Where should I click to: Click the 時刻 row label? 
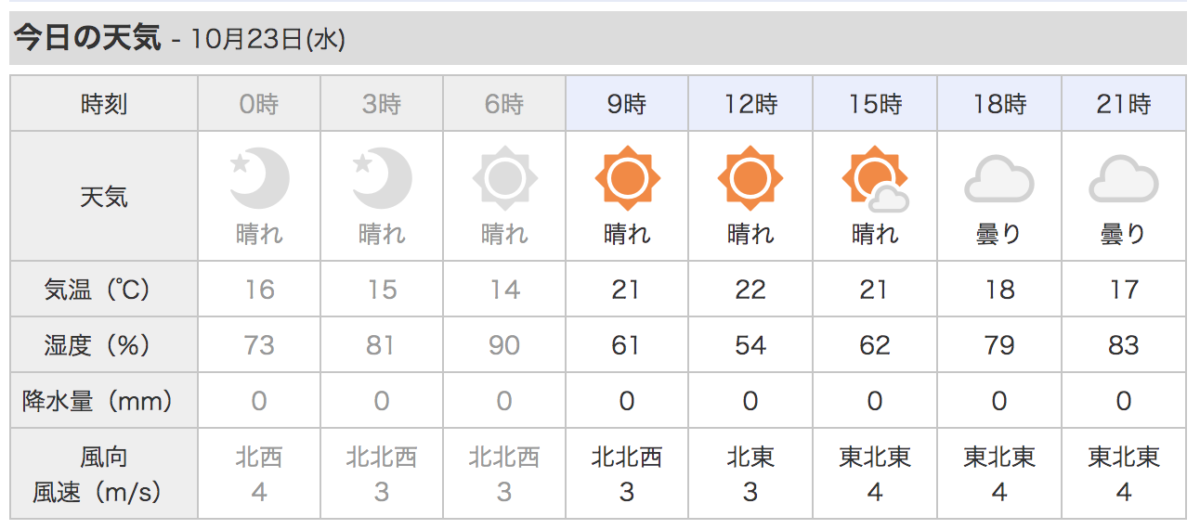[104, 103]
